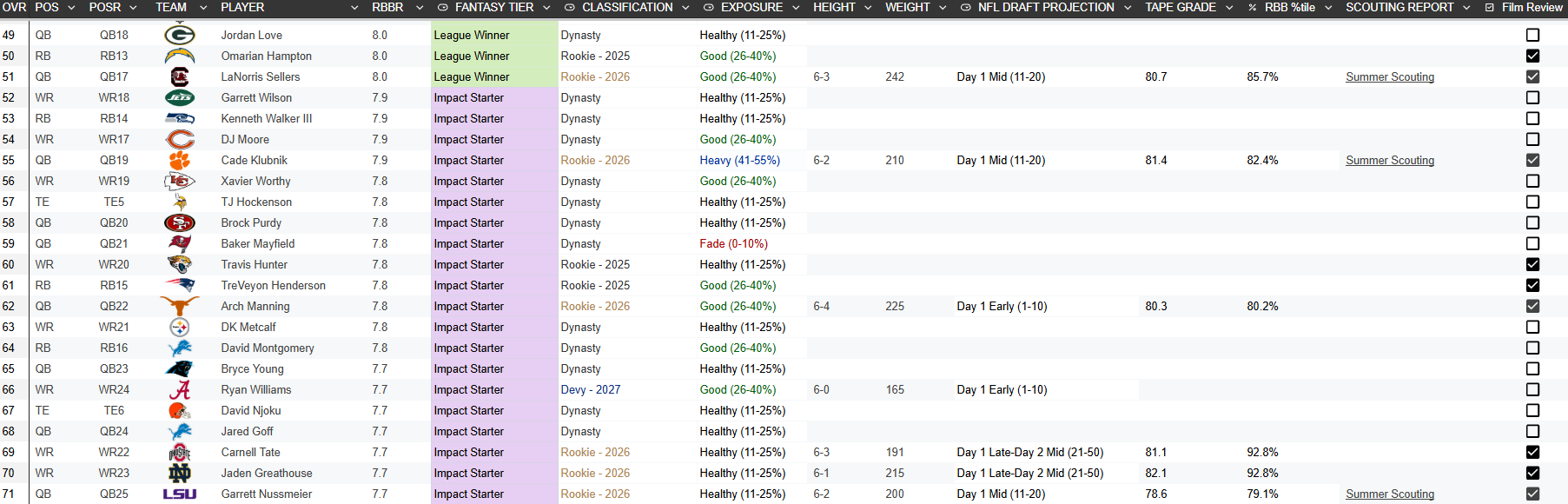This screenshot has height=504, width=1568.
Task: Select the RBB %tile column header
Action: (1290, 7)
